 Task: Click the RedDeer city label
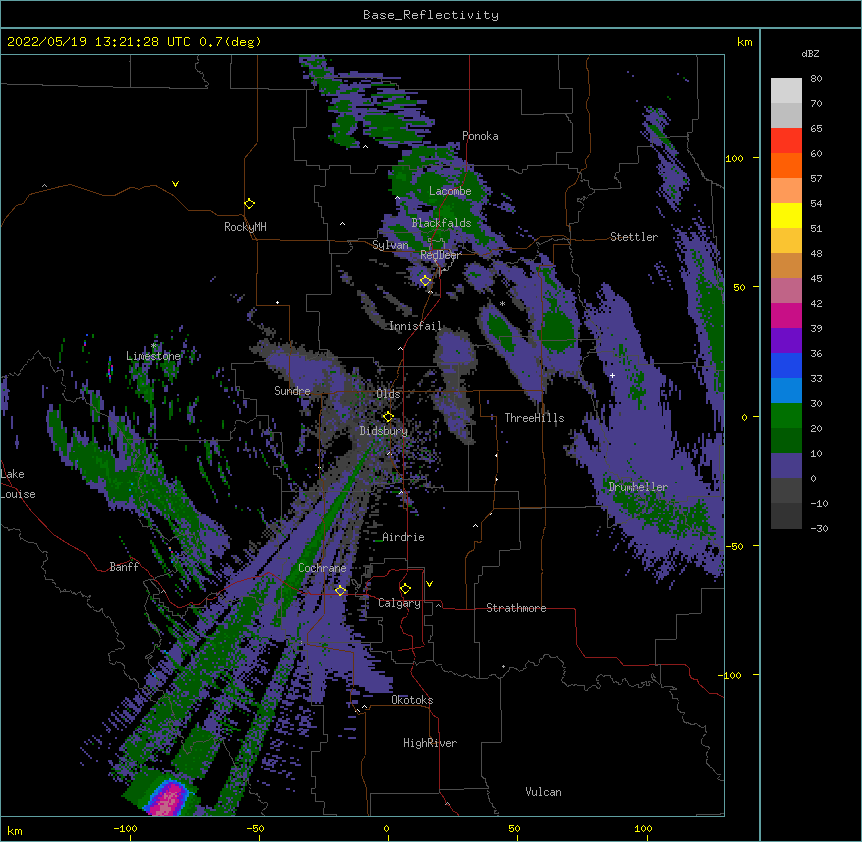440,255
